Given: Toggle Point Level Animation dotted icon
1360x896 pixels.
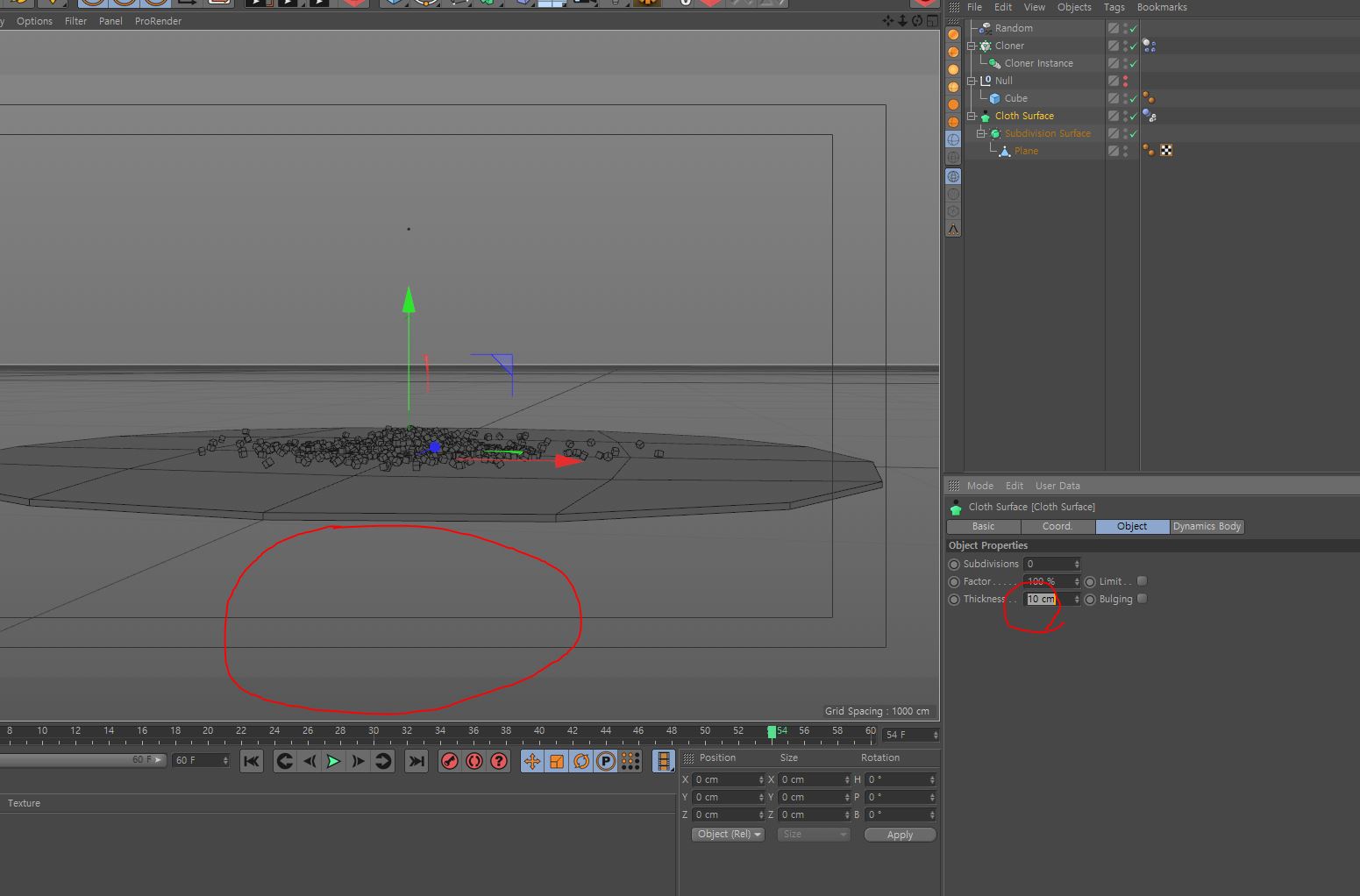Looking at the screenshot, I should 630,761.
